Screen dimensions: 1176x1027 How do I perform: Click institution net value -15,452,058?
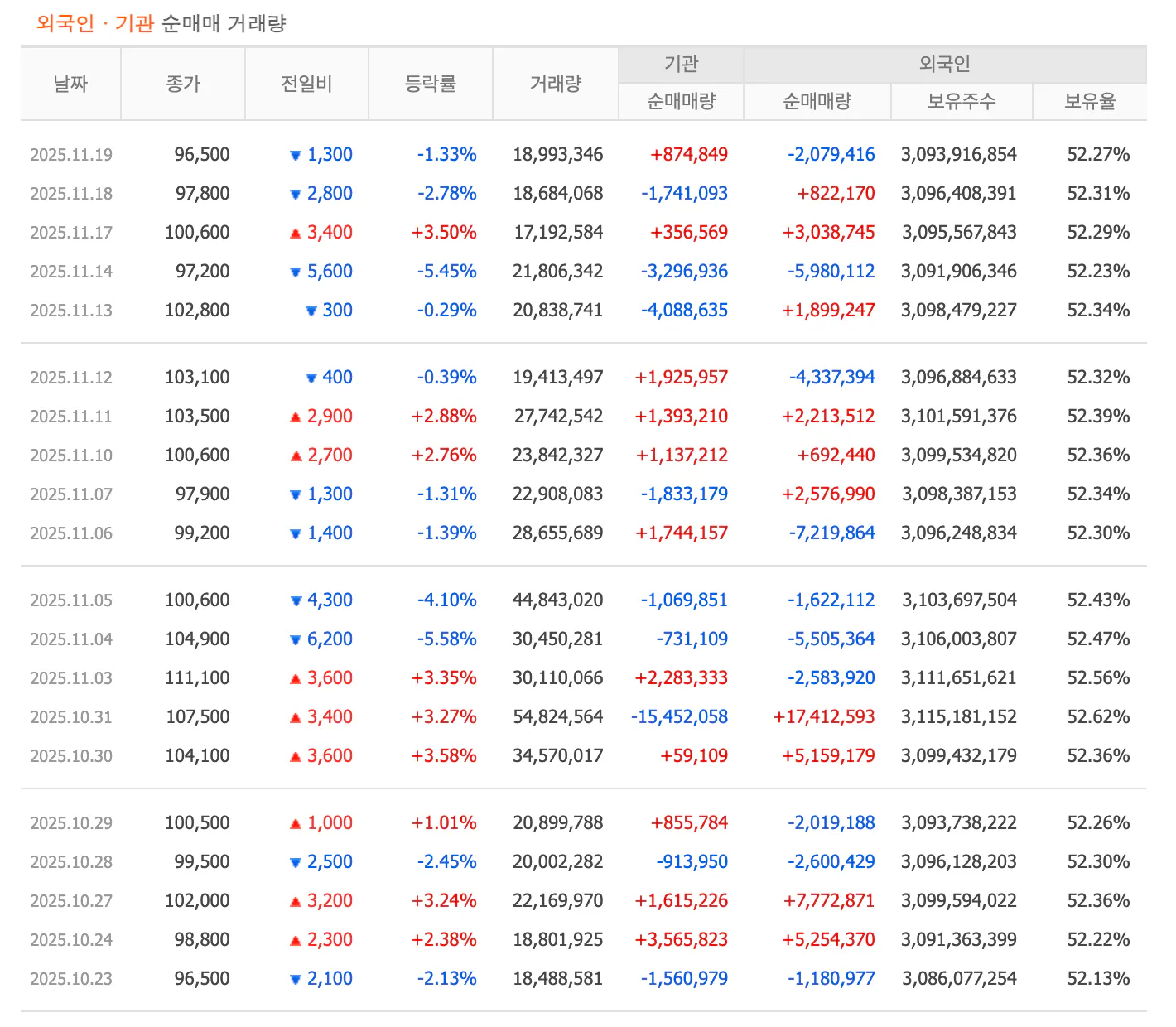click(679, 717)
